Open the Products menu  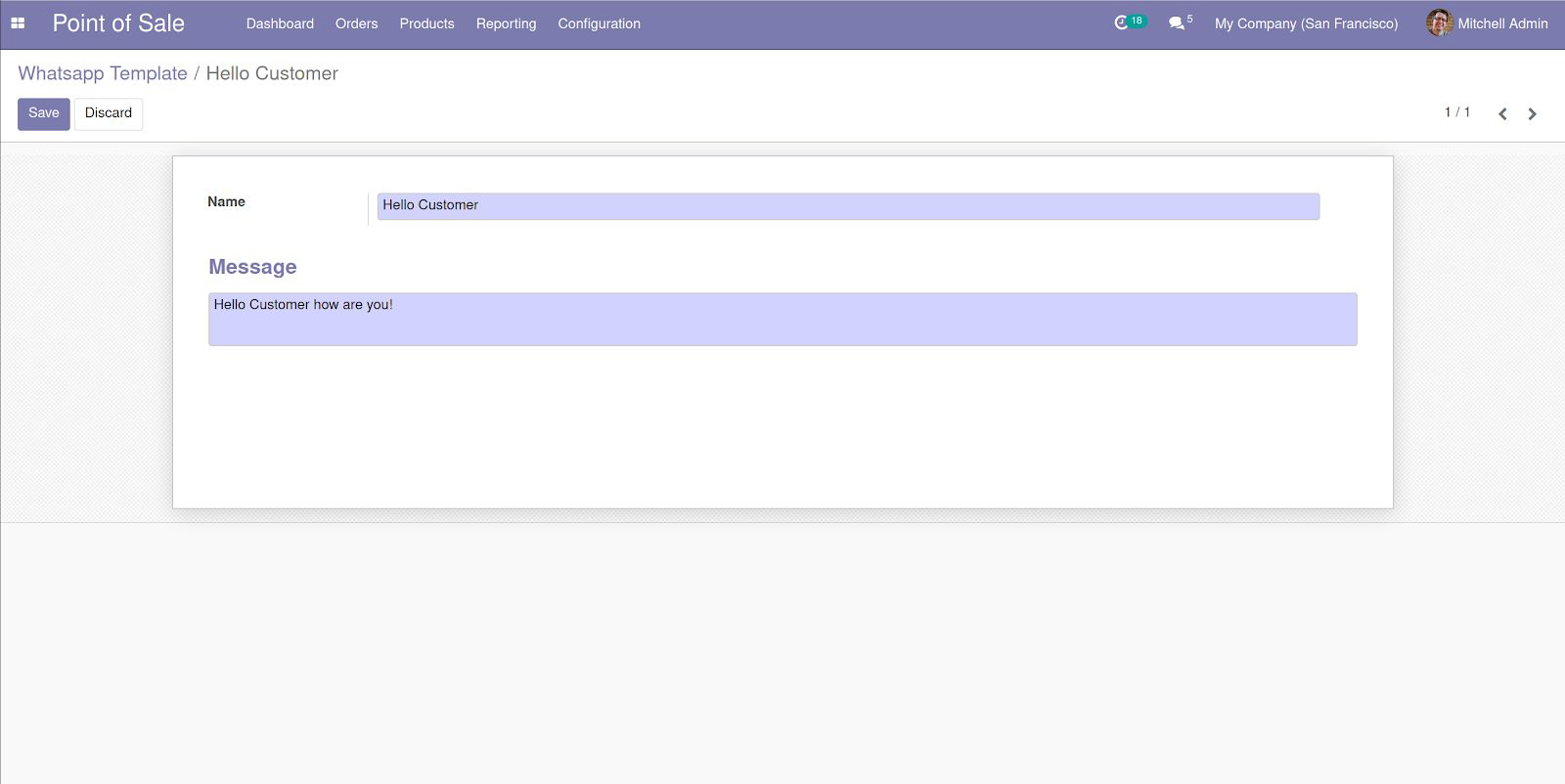(x=426, y=23)
